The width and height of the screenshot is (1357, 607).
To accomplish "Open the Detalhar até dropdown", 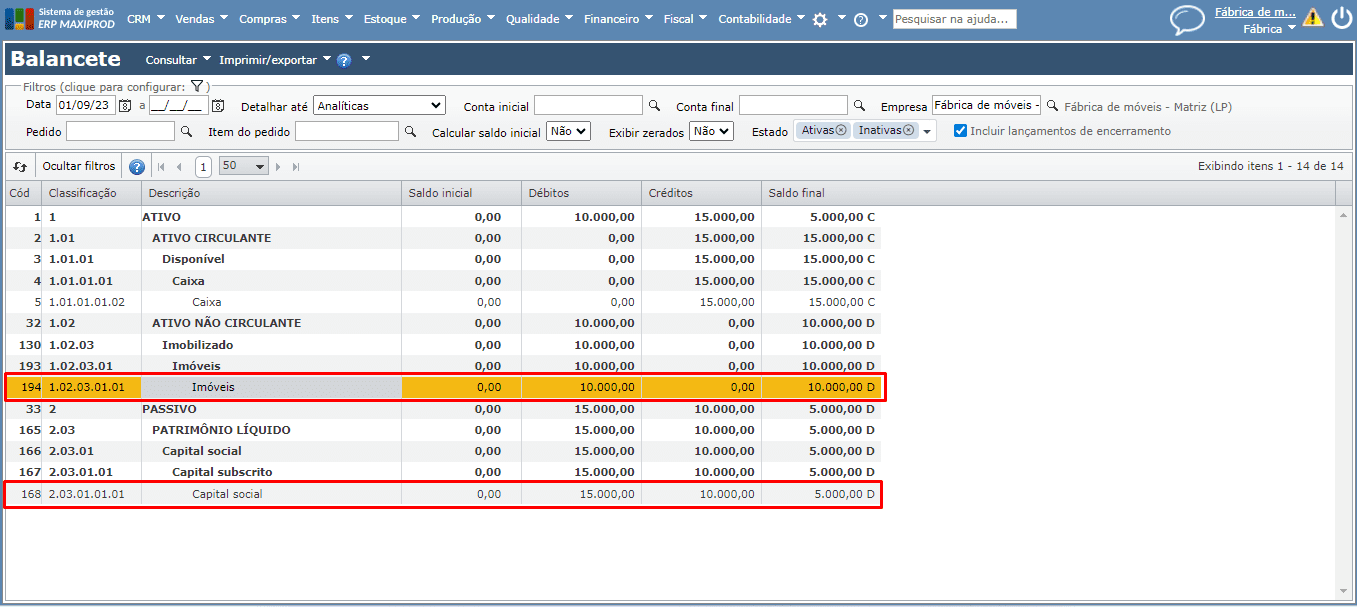I will pos(379,106).
